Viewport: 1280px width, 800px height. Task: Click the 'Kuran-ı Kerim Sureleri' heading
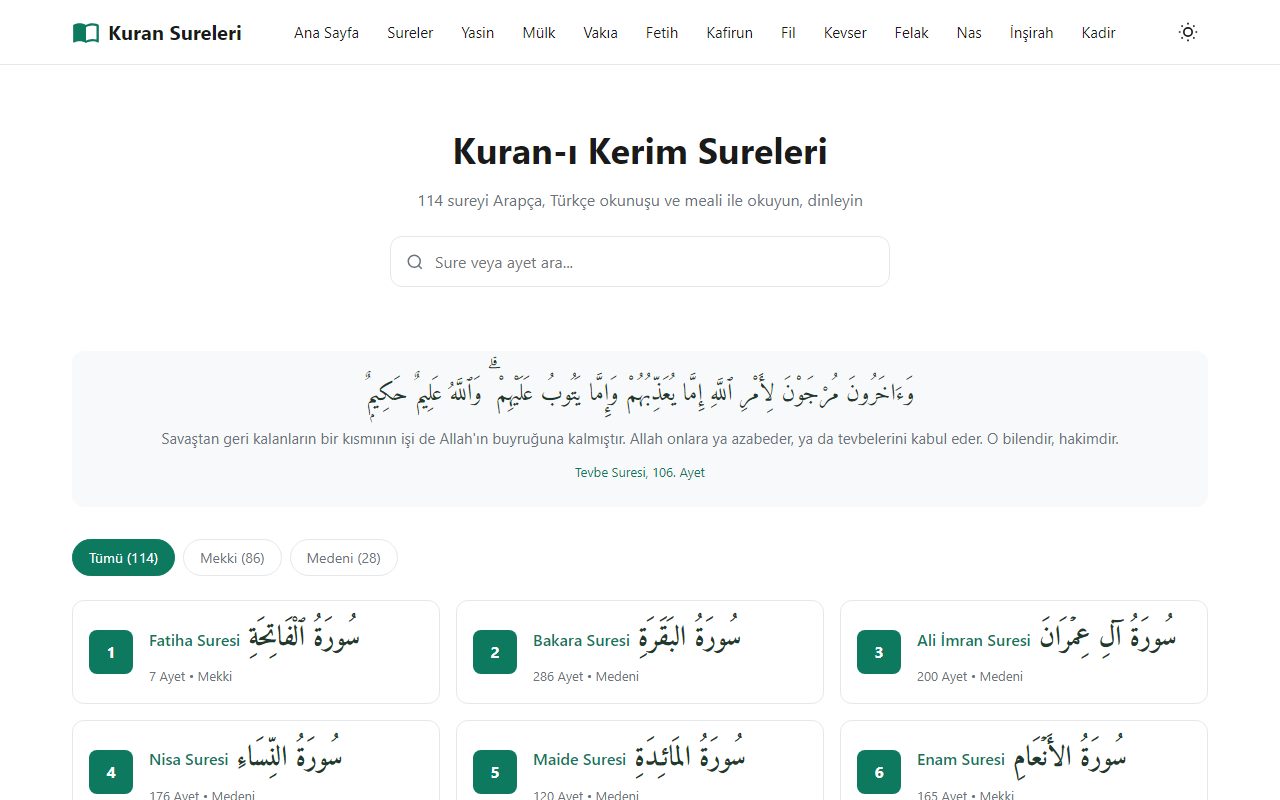click(640, 152)
